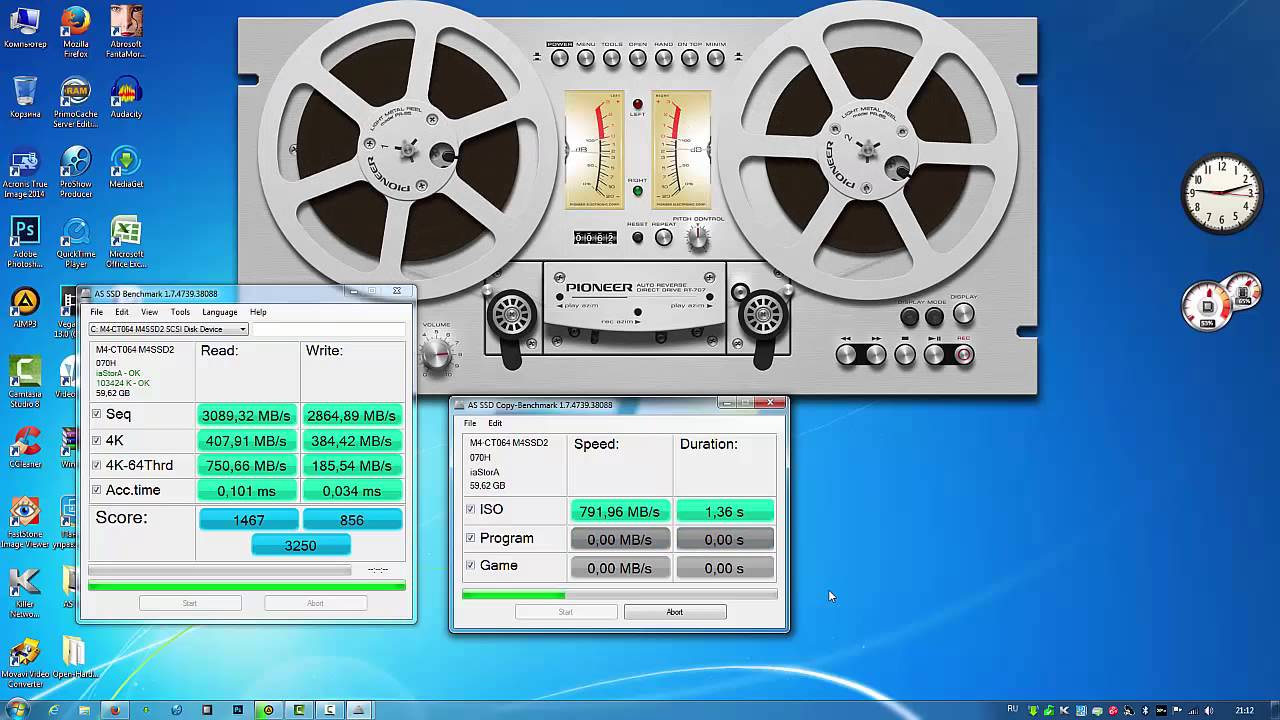Toggle the 4K-64Thrd test checkbox
Screen dimensions: 1280x720
[97, 466]
